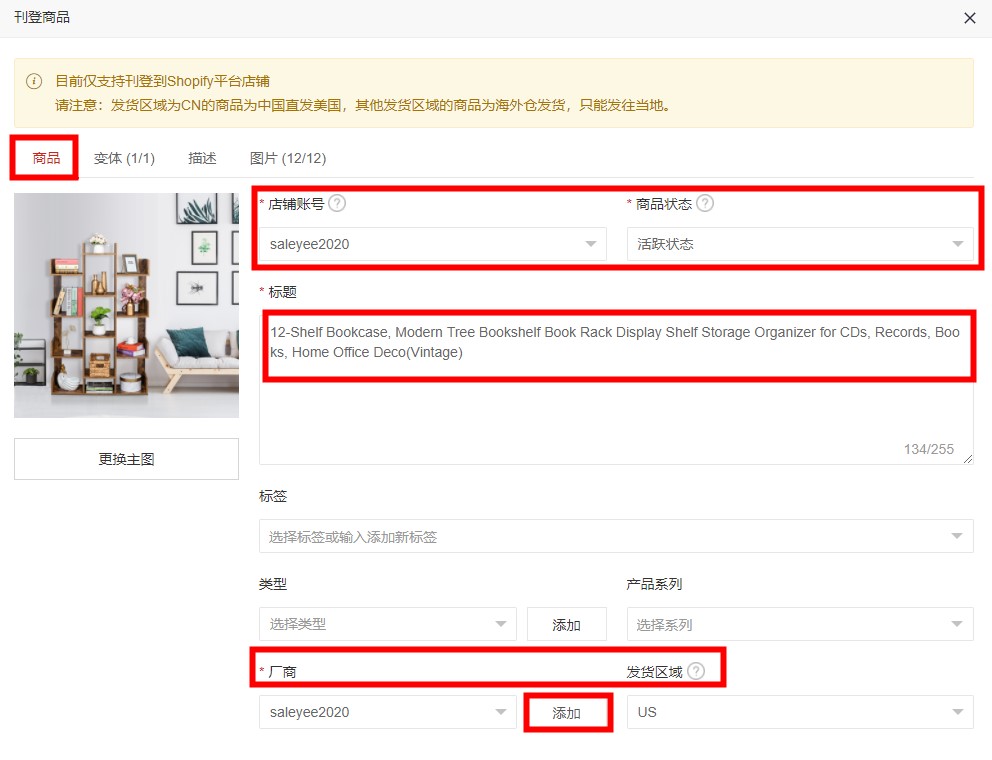The width and height of the screenshot is (992, 760).
Task: Click the 标题 field label
Action: (282, 292)
